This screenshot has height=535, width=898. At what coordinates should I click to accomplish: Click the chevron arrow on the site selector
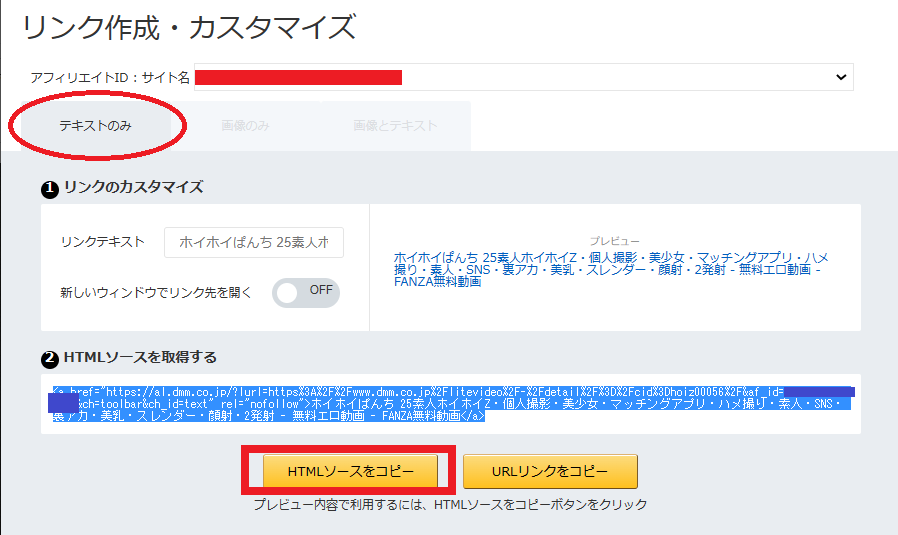[x=840, y=77]
